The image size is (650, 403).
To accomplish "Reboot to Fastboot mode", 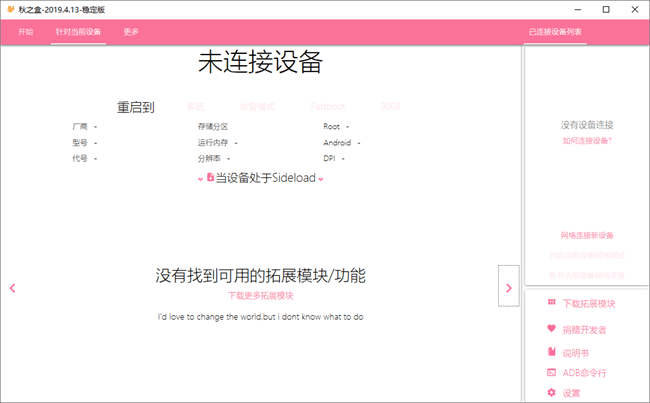I will point(328,106).
